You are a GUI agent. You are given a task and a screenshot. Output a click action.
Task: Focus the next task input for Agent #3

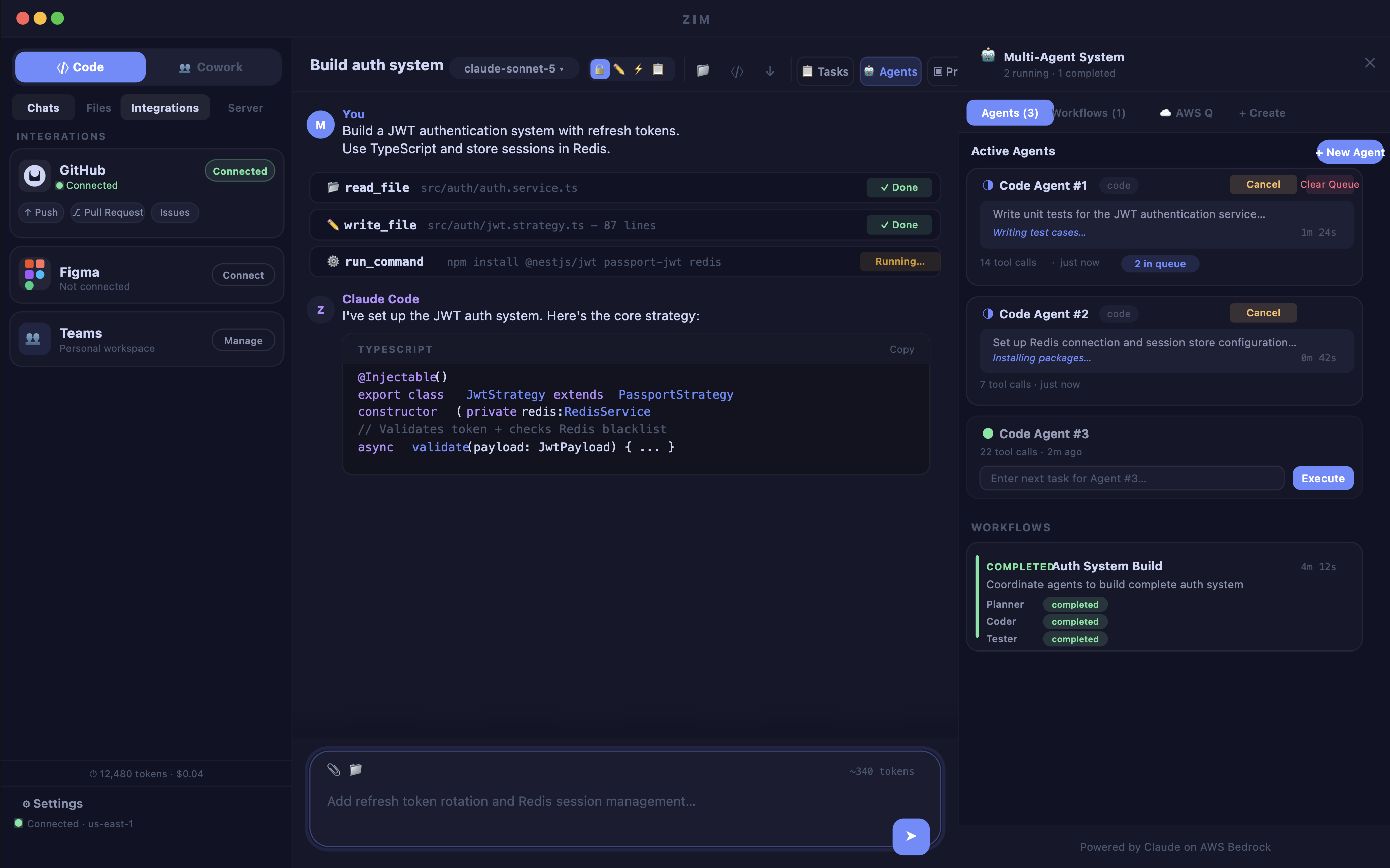pos(1132,478)
